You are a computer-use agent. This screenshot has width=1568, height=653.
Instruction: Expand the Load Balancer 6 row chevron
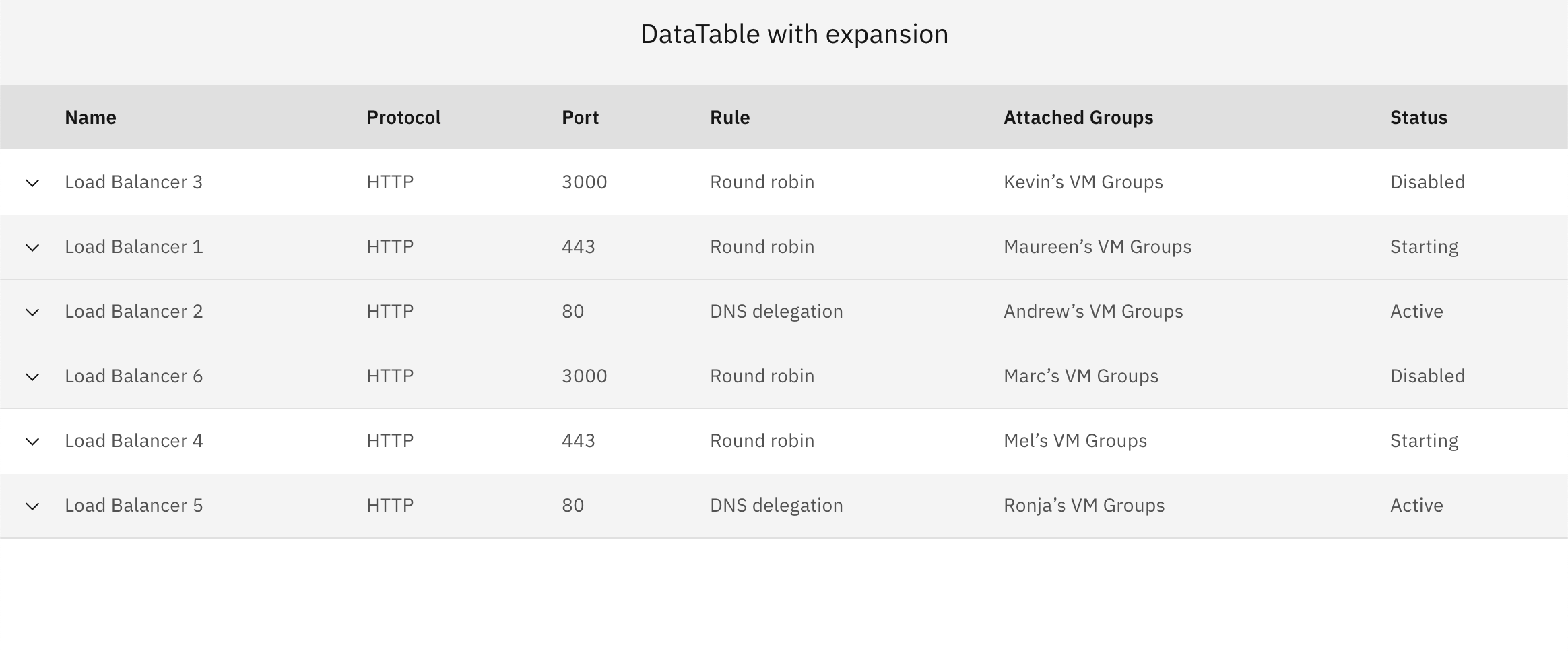pyautogui.click(x=32, y=377)
